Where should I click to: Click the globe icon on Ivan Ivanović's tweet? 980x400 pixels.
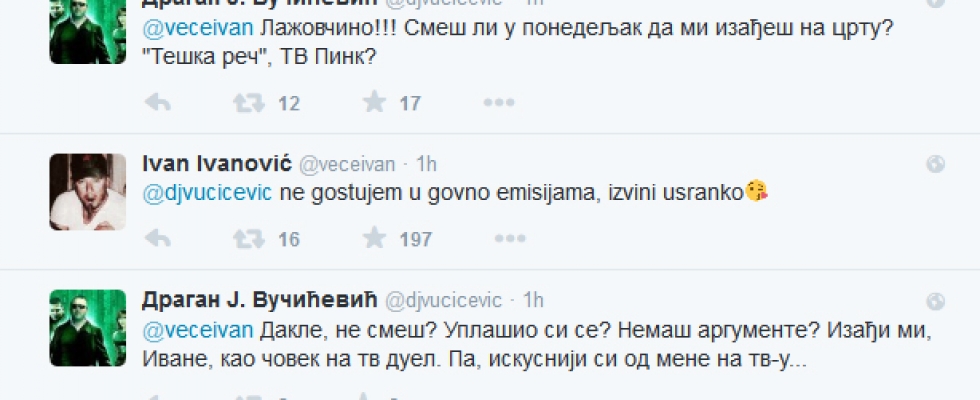(935, 164)
